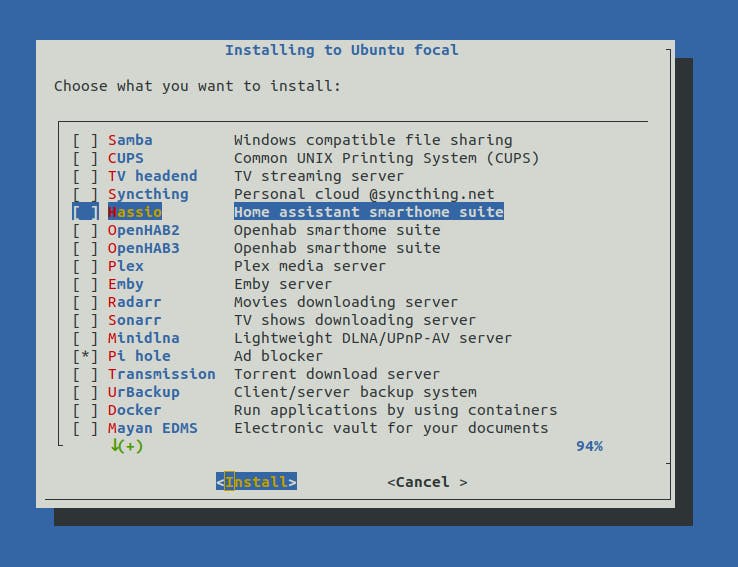The image size is (738, 567).
Task: Click 'Torrent download server' description
Action: (x=337, y=374)
